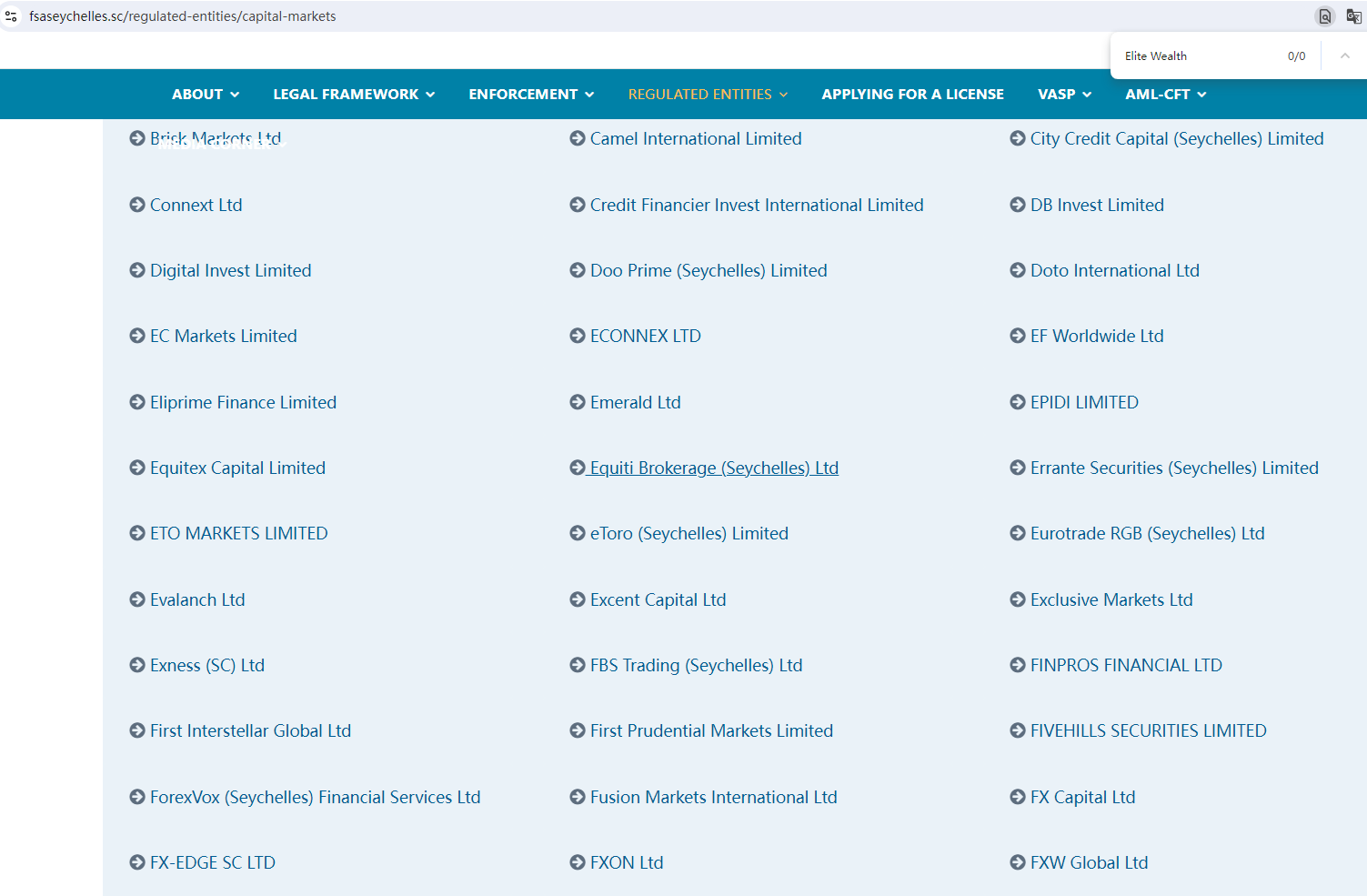Click the arrow icon beside Errante Securities (Seychelles) Limited
Viewport: 1367px width, 896px height.
[1018, 468]
